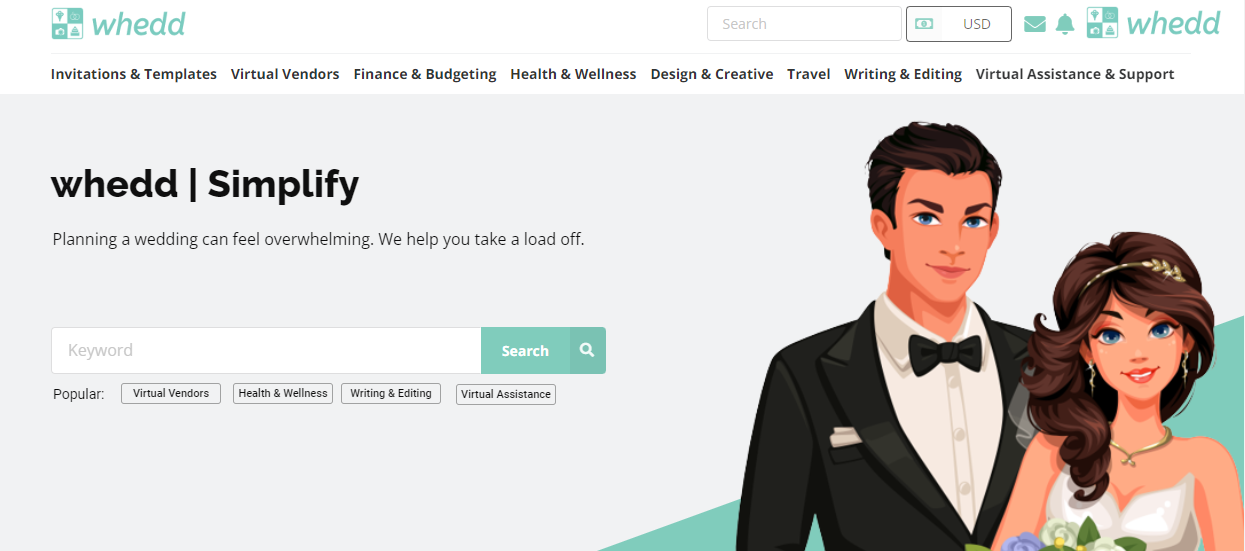Viewport: 1245px width, 551px height.
Task: Select the Virtual Vendors popular tag
Action: pos(171,394)
